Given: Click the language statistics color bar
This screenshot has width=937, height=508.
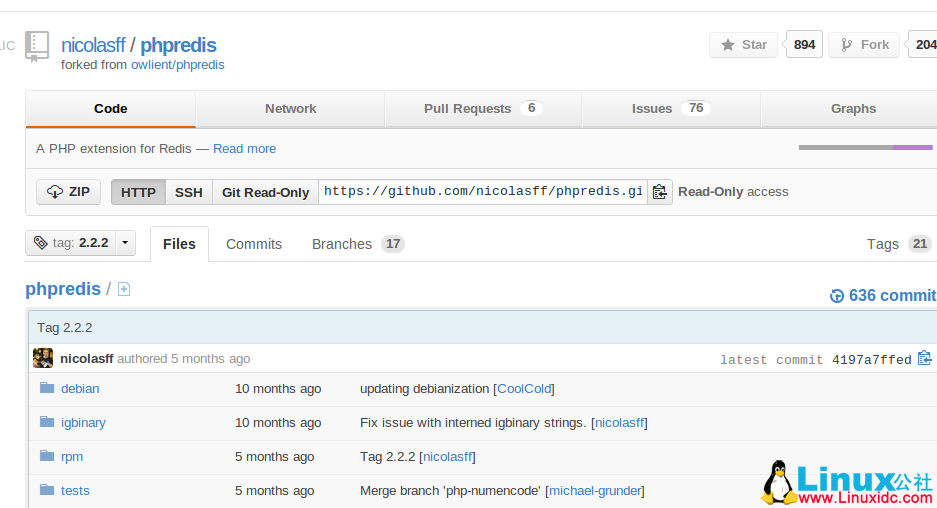Looking at the screenshot, I should (865, 148).
